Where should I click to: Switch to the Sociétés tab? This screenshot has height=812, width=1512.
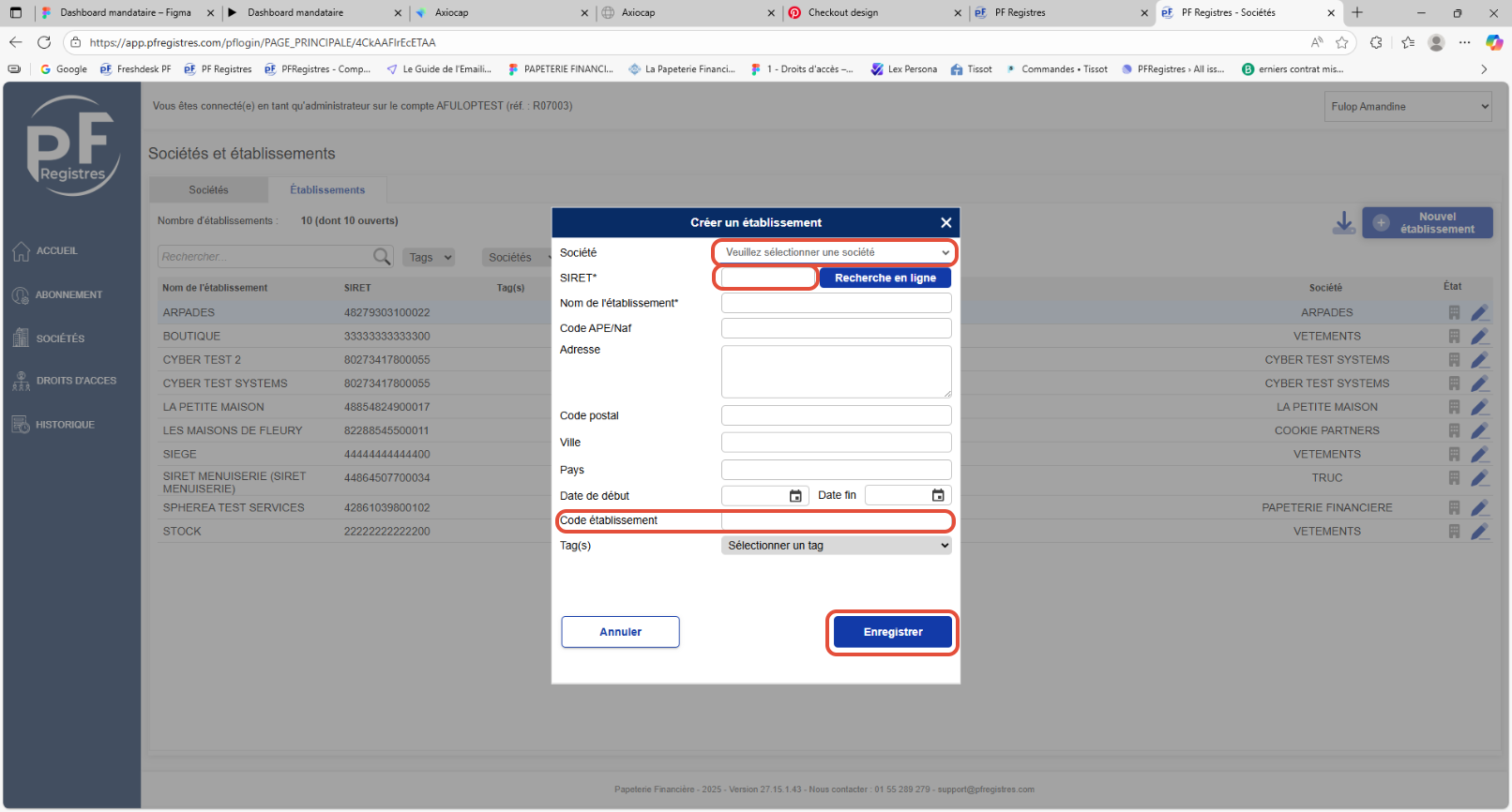click(208, 189)
